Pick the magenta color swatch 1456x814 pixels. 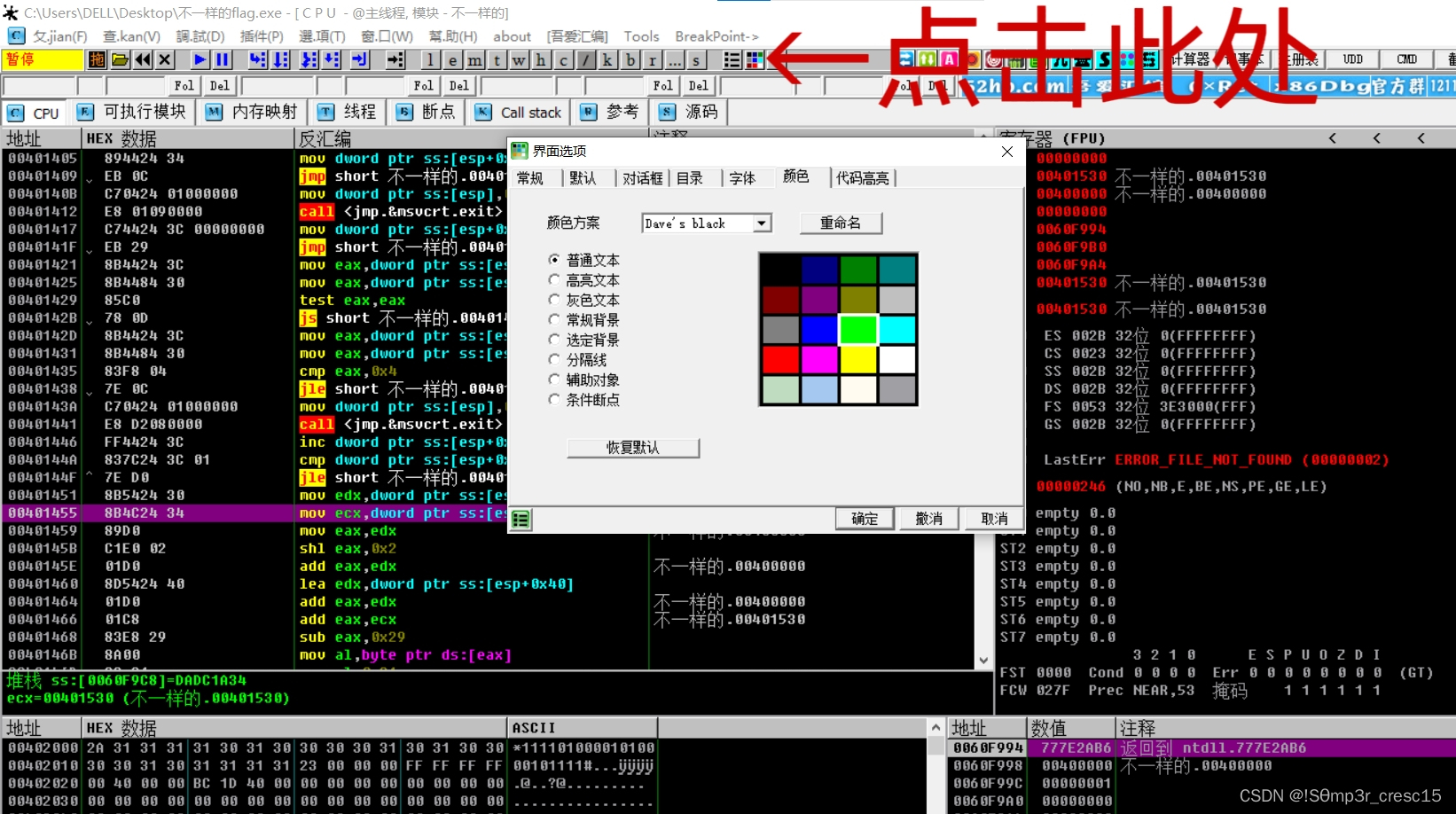pos(819,360)
